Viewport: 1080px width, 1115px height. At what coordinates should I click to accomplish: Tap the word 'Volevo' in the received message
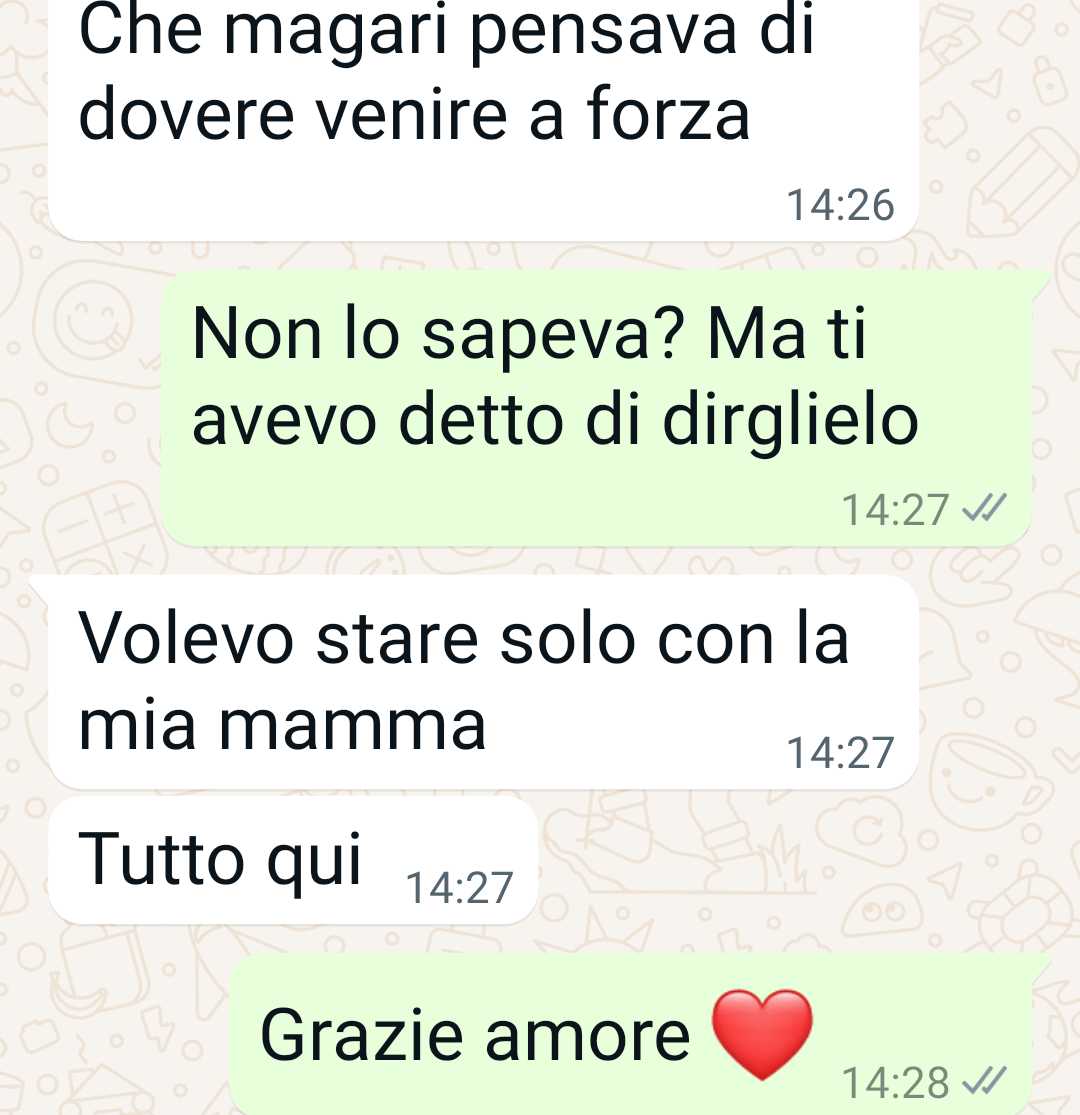pos(186,639)
